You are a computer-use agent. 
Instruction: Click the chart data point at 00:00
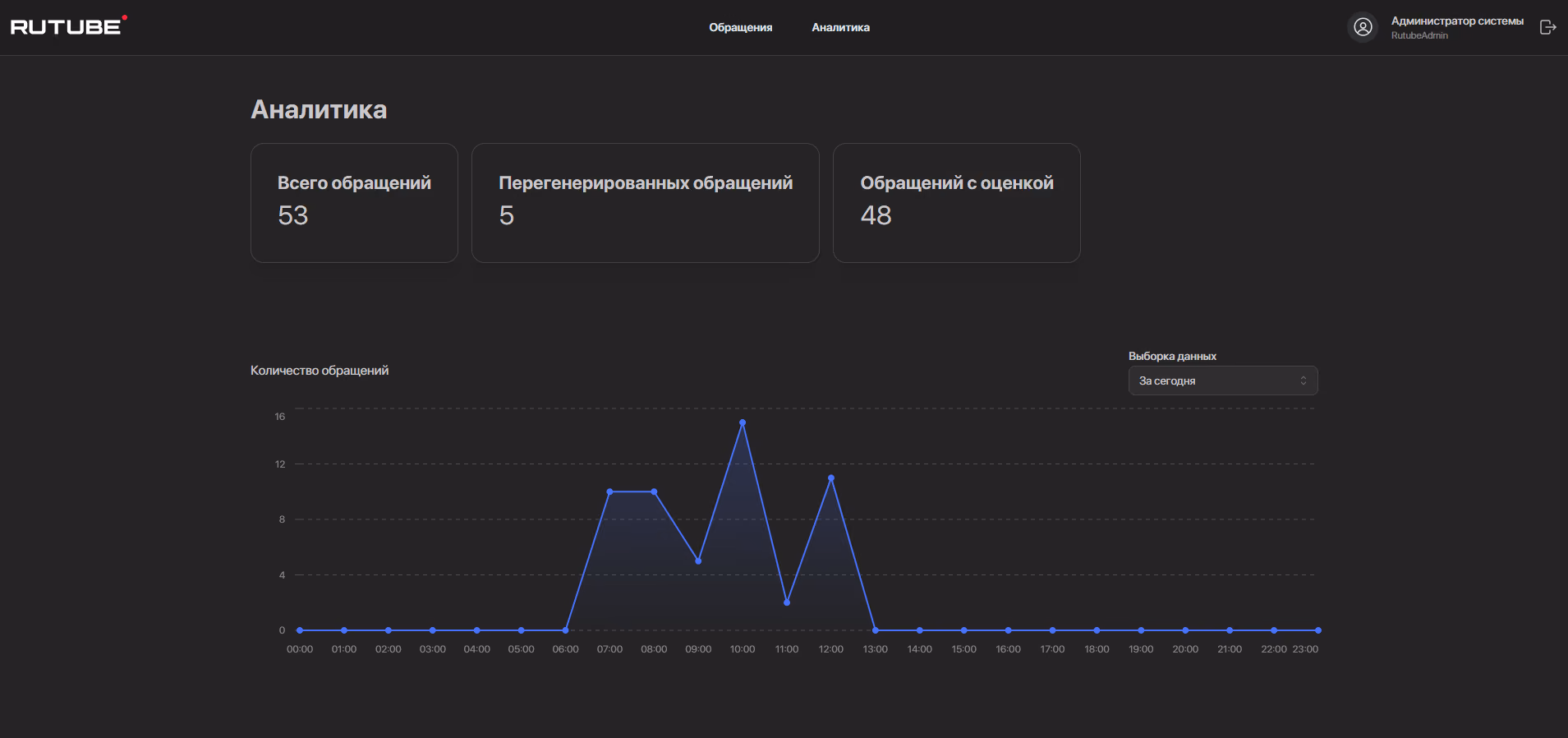pyautogui.click(x=300, y=630)
